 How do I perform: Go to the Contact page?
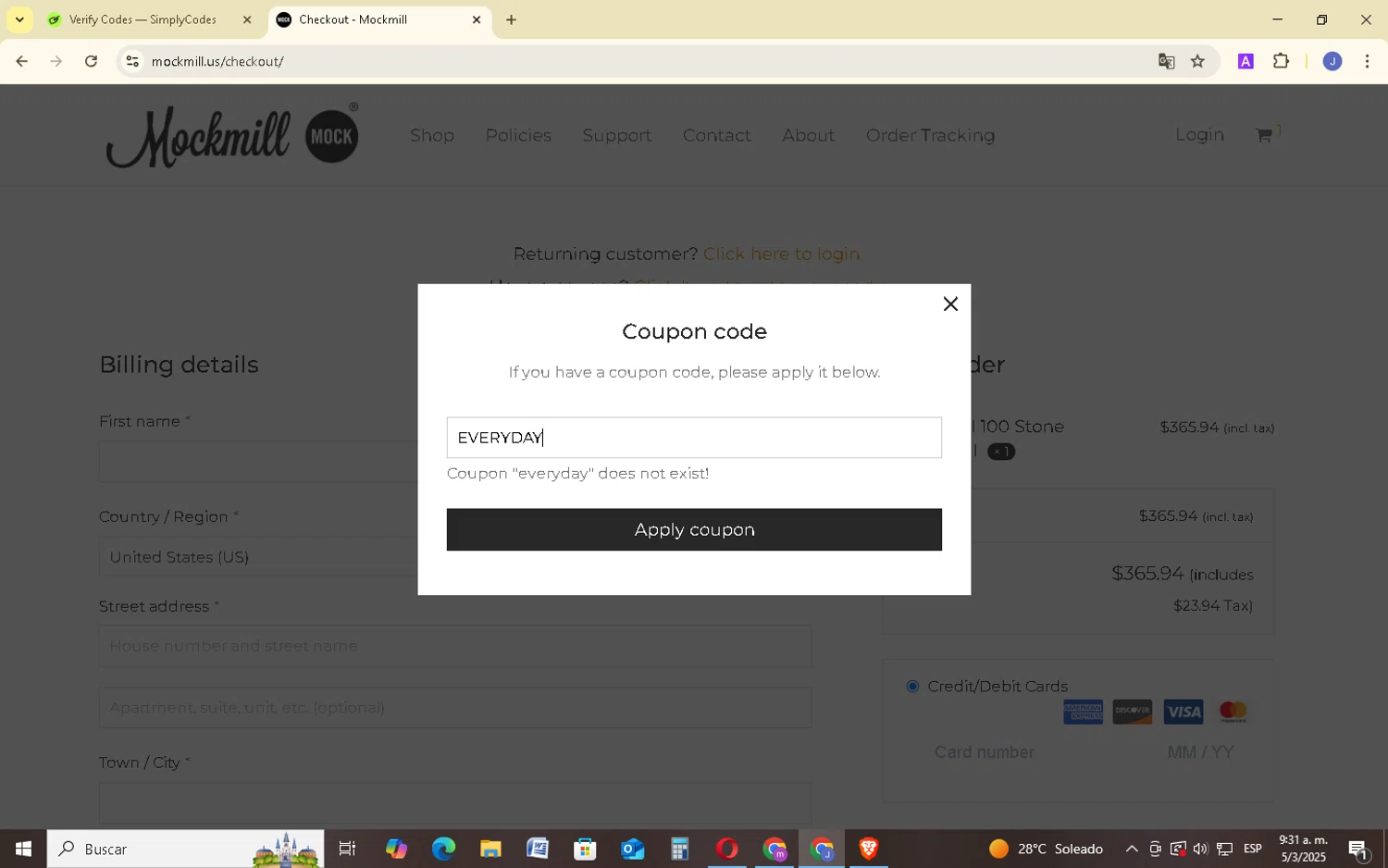pos(717,135)
